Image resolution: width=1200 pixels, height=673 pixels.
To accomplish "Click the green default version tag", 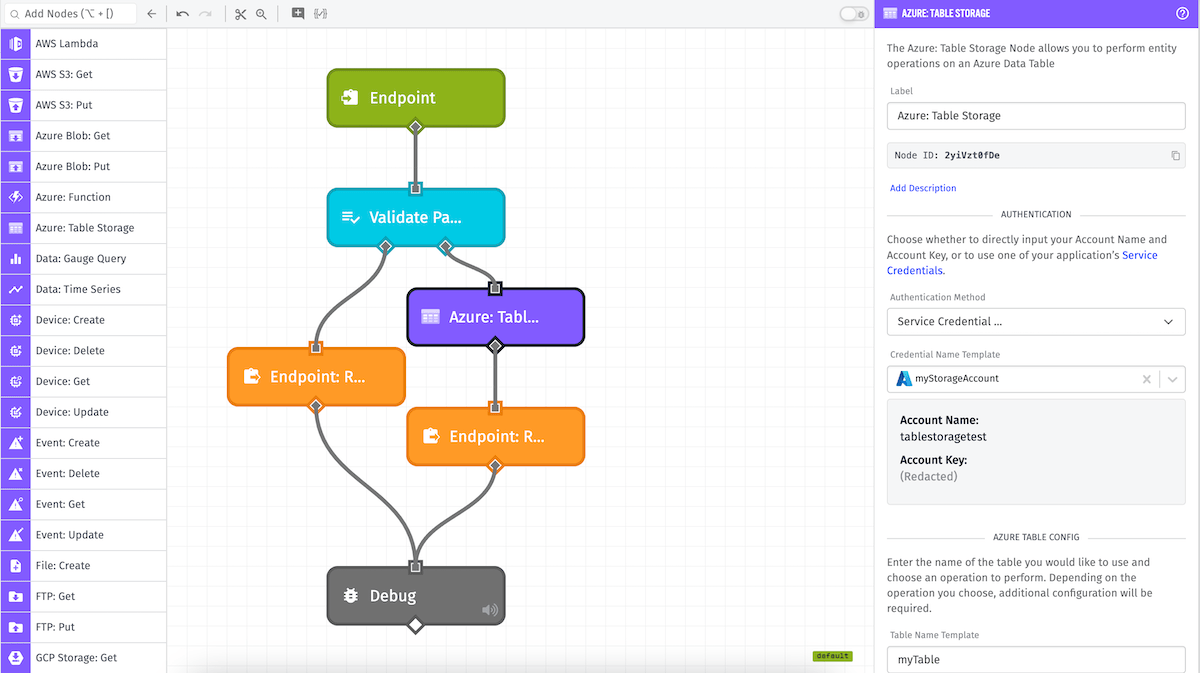I will (832, 656).
